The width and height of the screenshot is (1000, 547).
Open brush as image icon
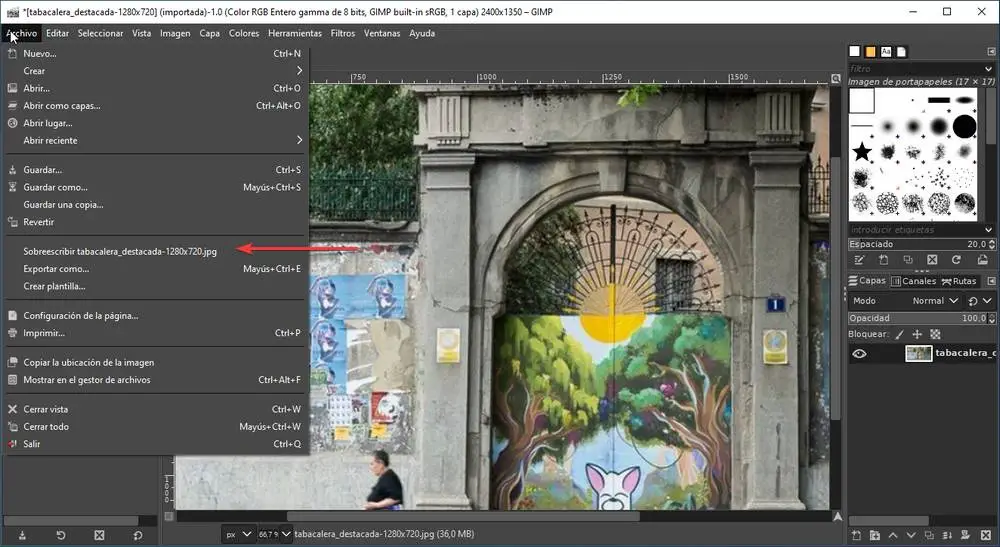pos(983,260)
